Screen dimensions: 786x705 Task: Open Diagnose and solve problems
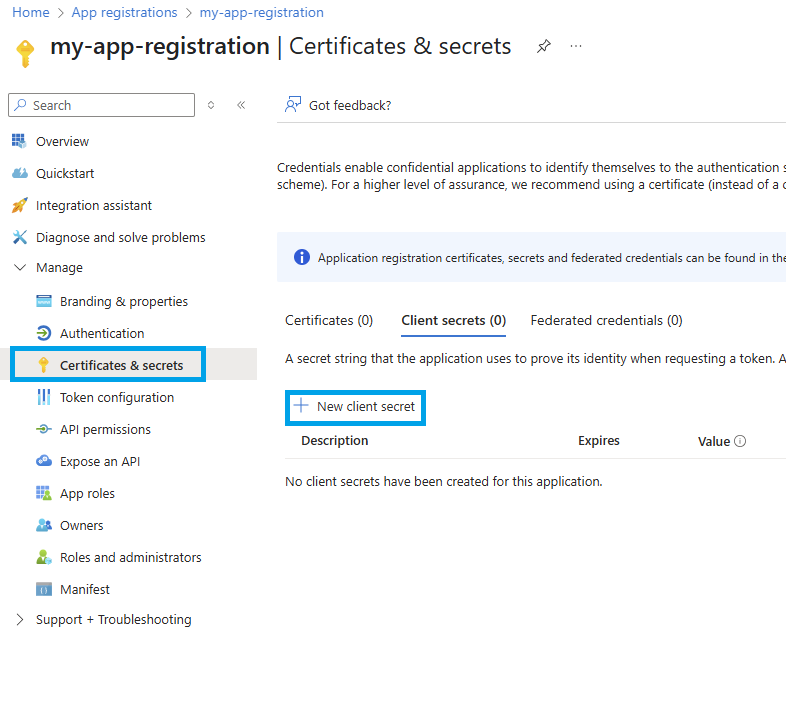[x=121, y=237]
